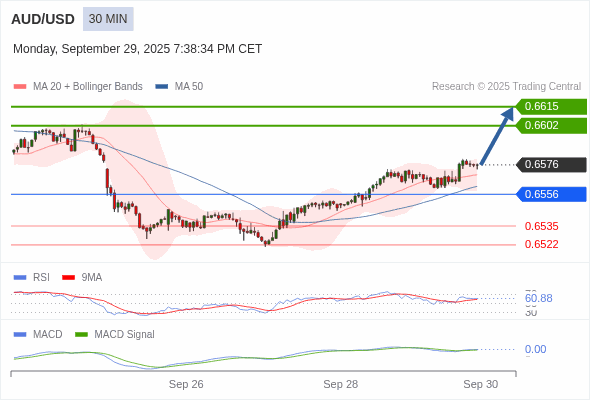Click the 0.6556 pivot price tag

(x=551, y=194)
